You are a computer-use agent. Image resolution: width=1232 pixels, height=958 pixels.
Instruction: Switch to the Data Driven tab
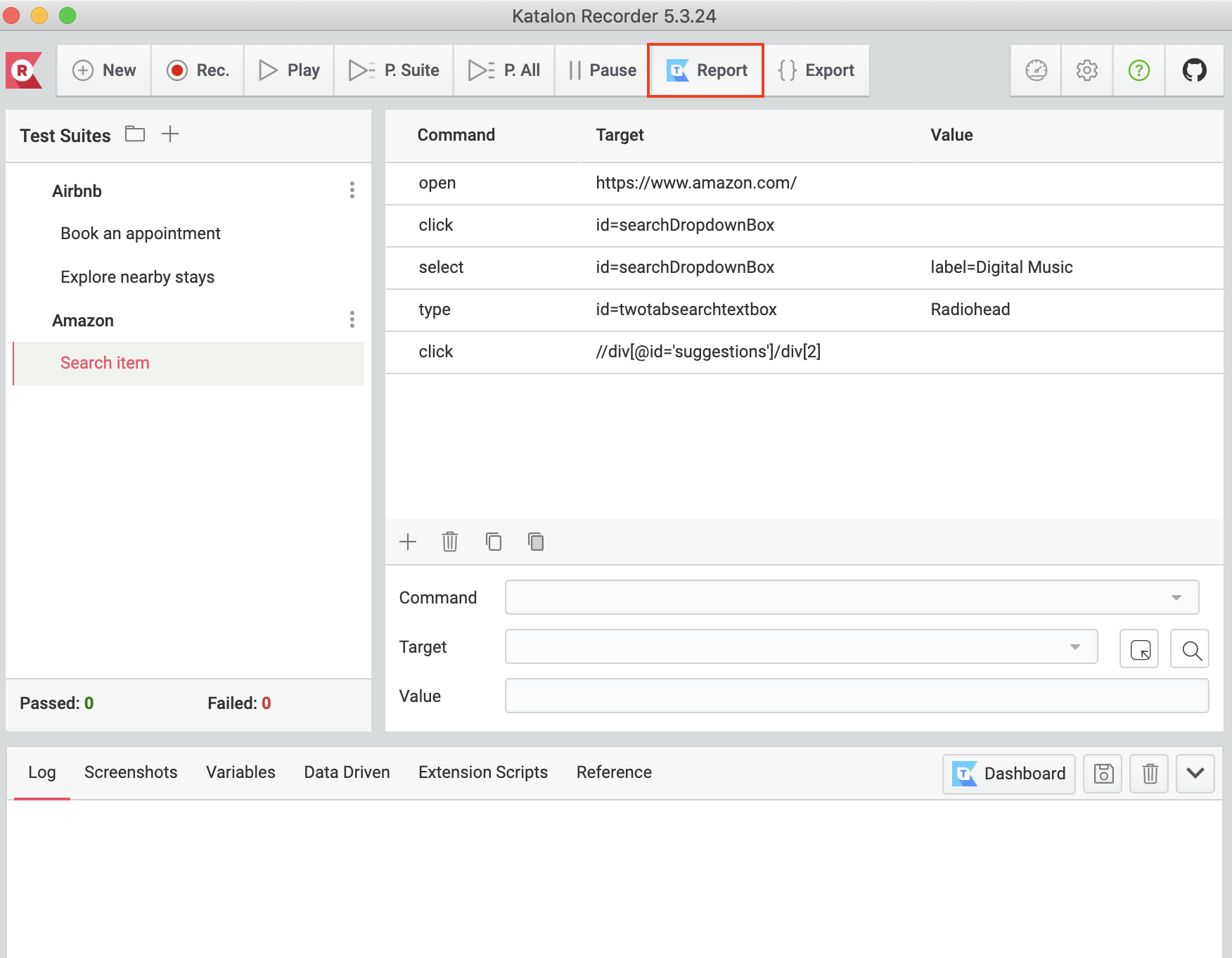click(347, 772)
